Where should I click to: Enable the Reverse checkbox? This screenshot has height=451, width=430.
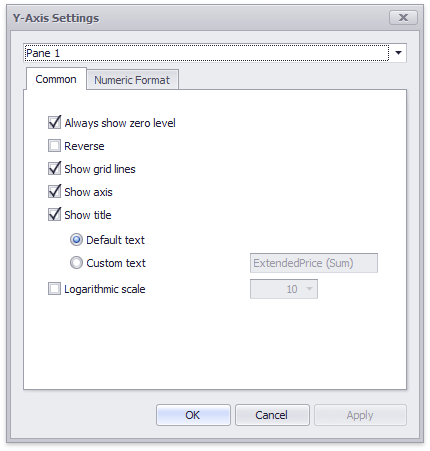click(54, 146)
